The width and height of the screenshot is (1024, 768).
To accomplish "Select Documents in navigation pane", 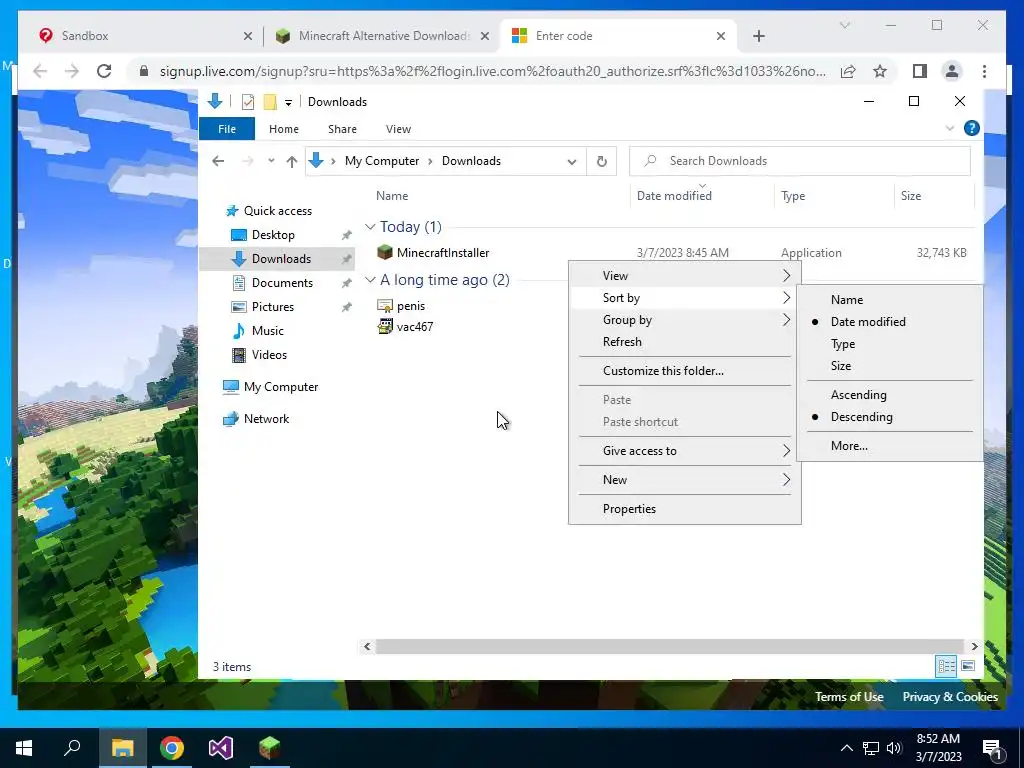I will point(282,283).
